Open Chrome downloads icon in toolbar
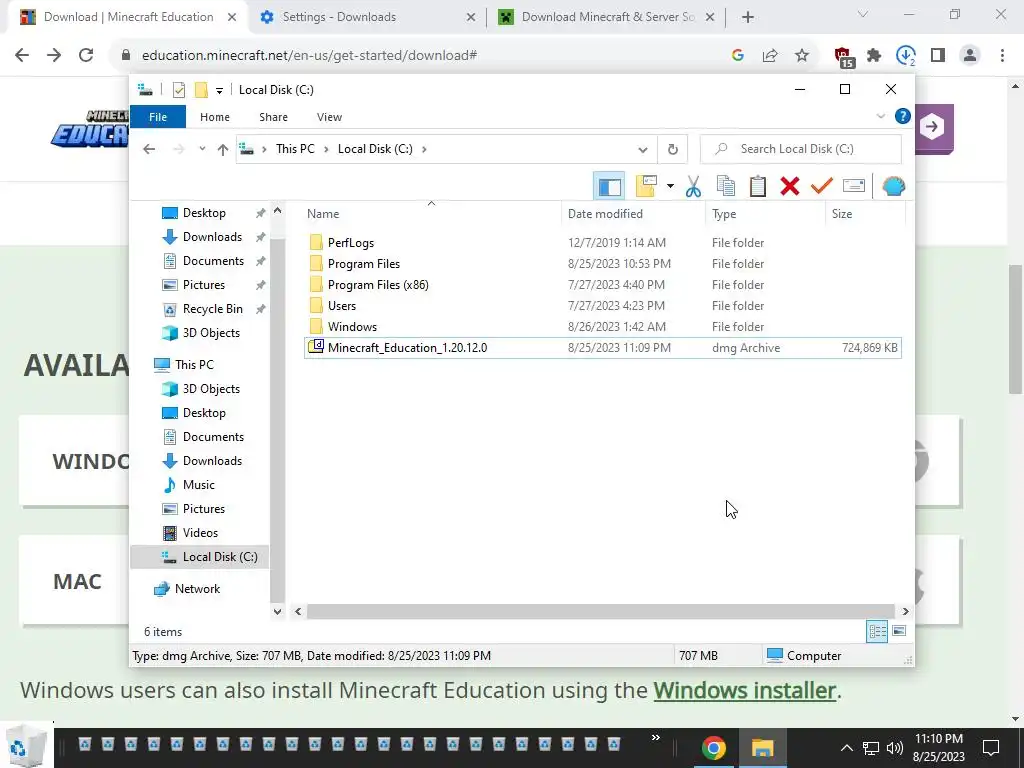This screenshot has height=768, width=1024. coord(906,56)
